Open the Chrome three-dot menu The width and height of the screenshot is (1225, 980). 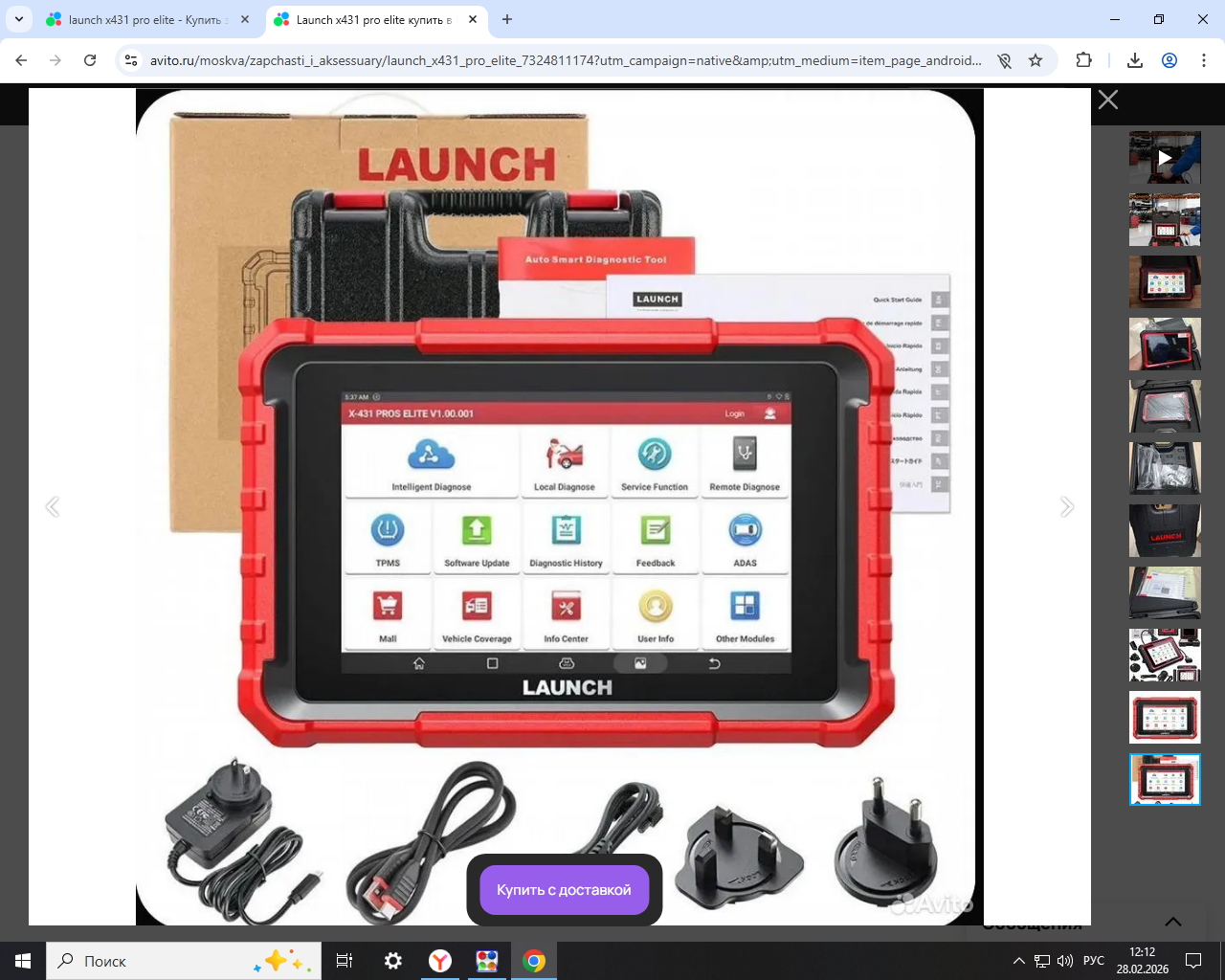1203,60
